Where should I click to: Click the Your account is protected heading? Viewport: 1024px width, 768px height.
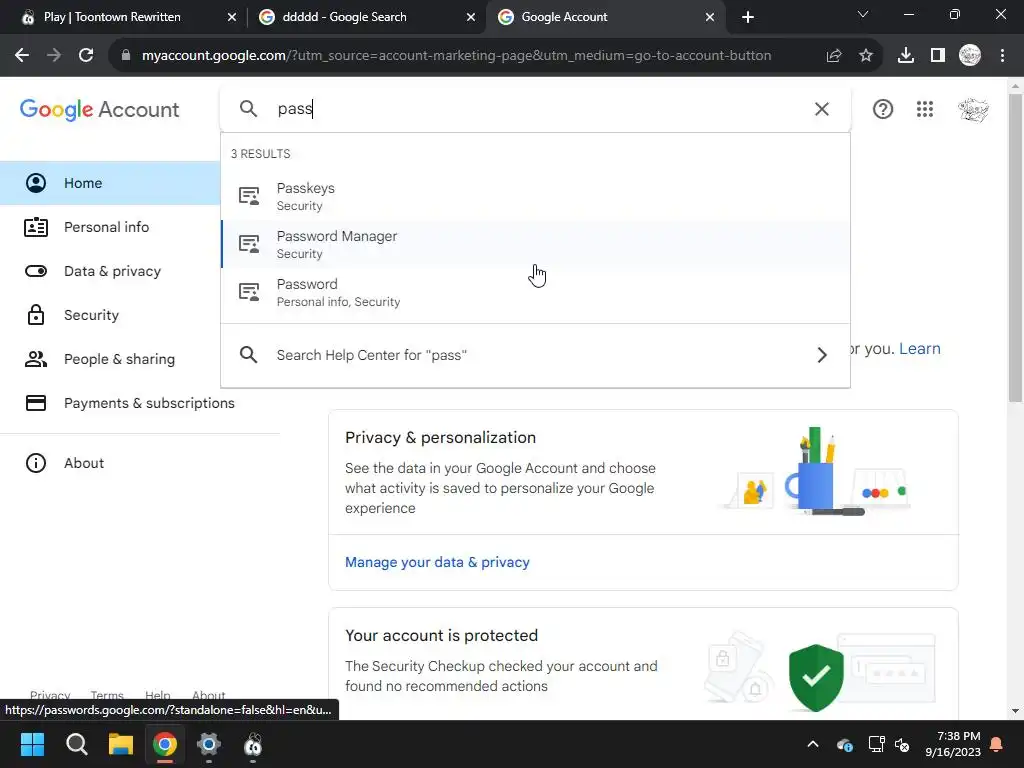tap(441, 635)
